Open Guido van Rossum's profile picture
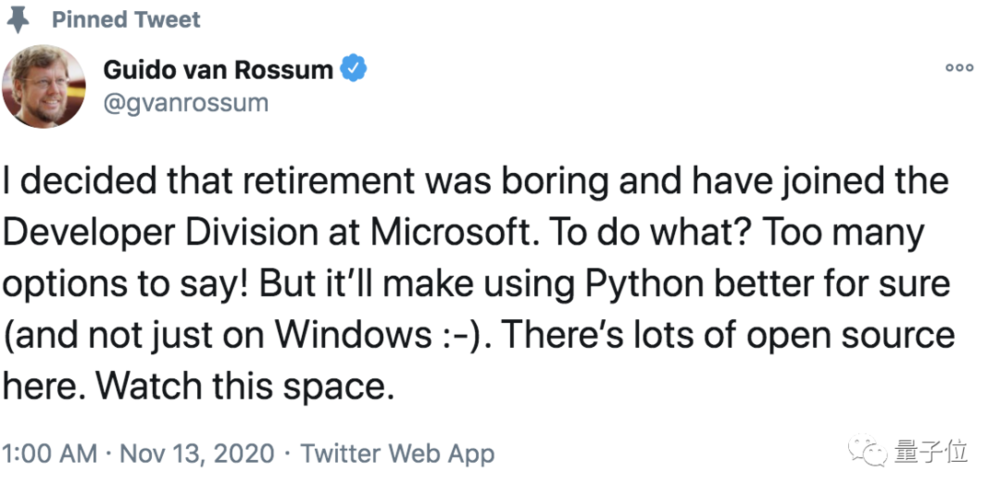Image resolution: width=1000 pixels, height=495 pixels. 43,85
